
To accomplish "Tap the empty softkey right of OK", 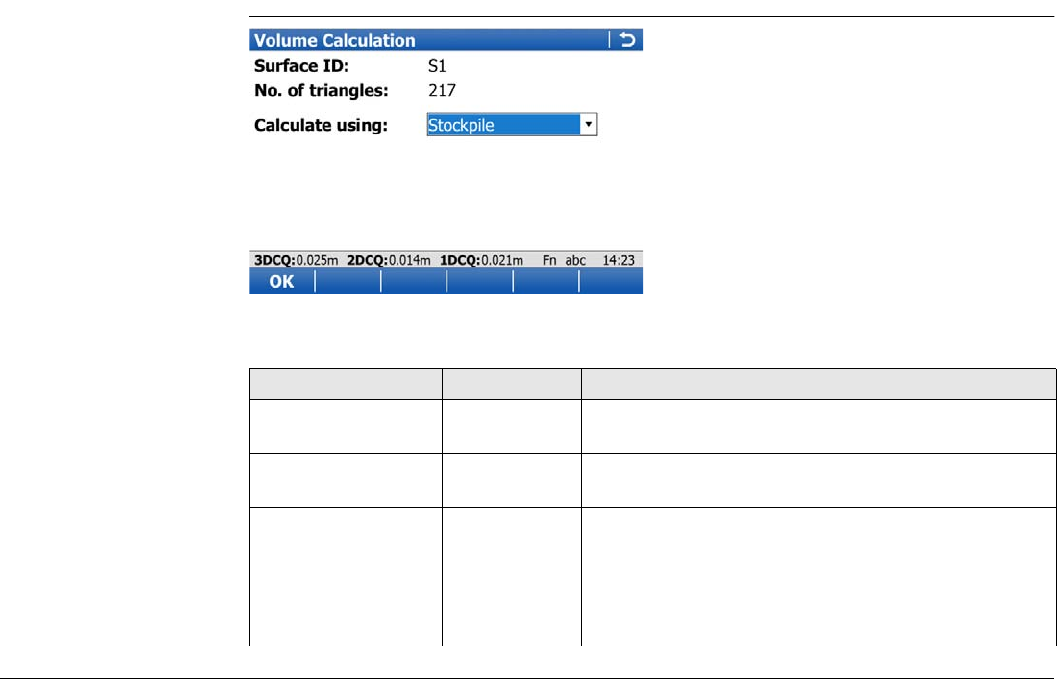I will [348, 281].
